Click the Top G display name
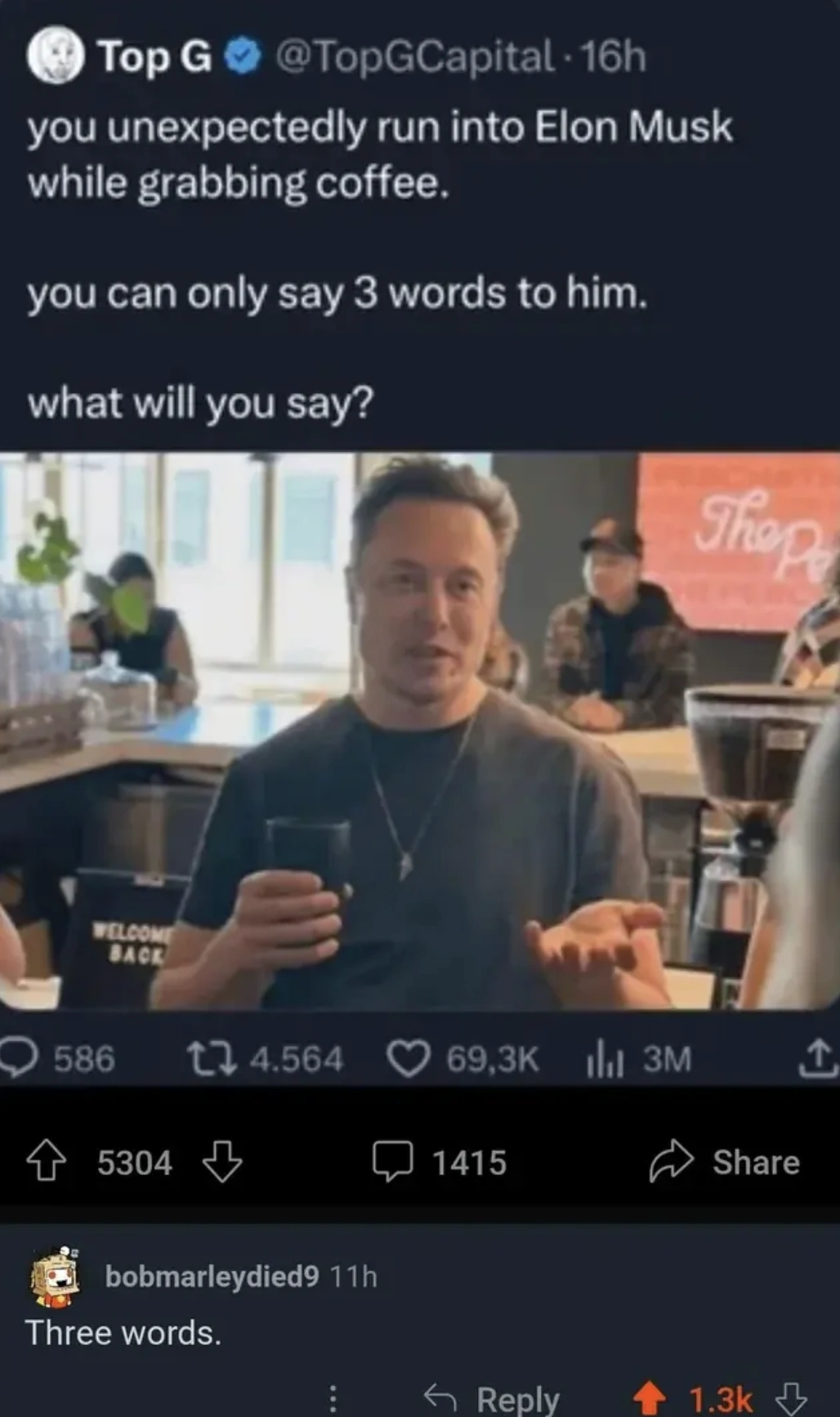 point(155,56)
